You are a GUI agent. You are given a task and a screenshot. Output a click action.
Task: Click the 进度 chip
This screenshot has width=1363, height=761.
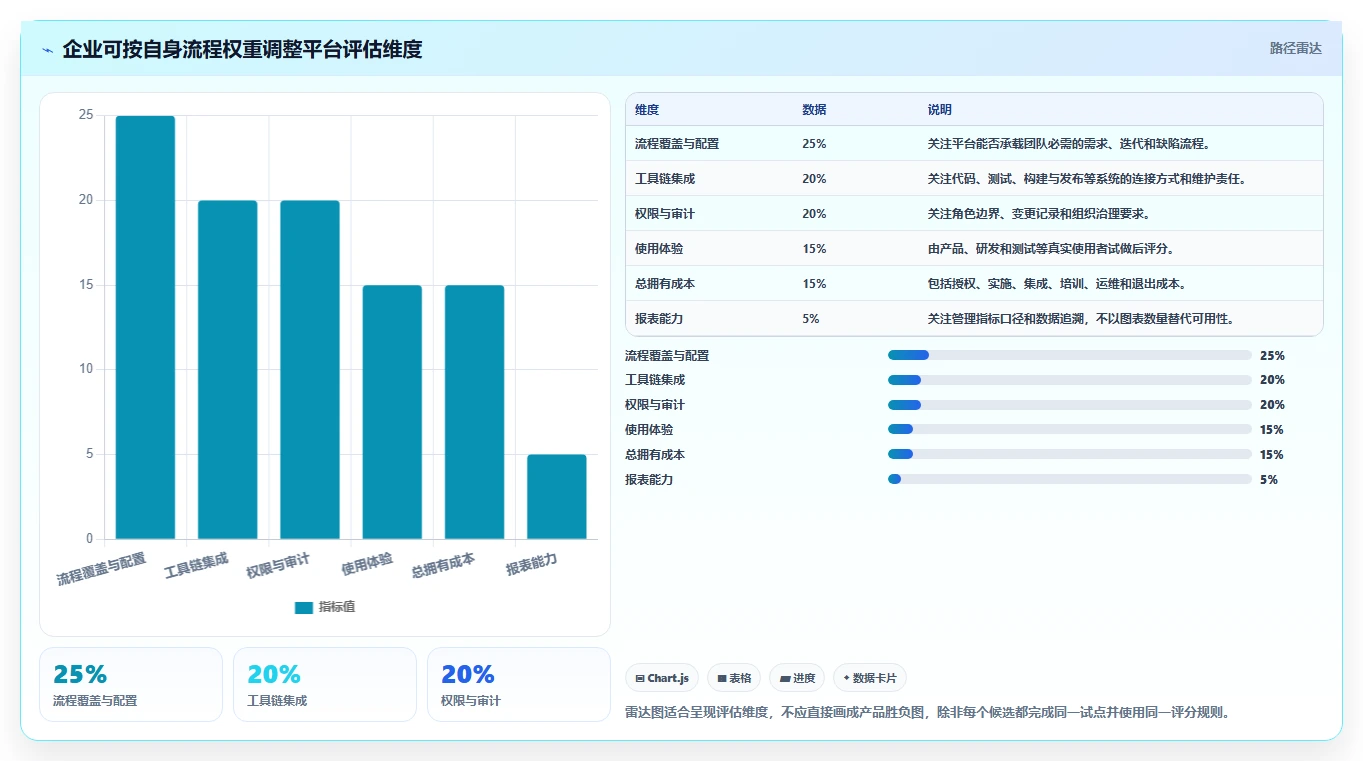coord(797,678)
